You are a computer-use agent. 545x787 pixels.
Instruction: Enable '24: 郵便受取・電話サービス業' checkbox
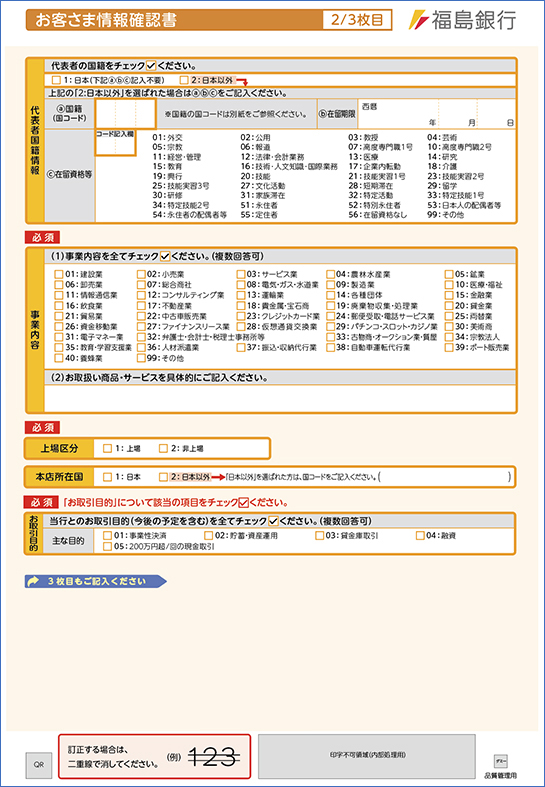[x=330, y=317]
